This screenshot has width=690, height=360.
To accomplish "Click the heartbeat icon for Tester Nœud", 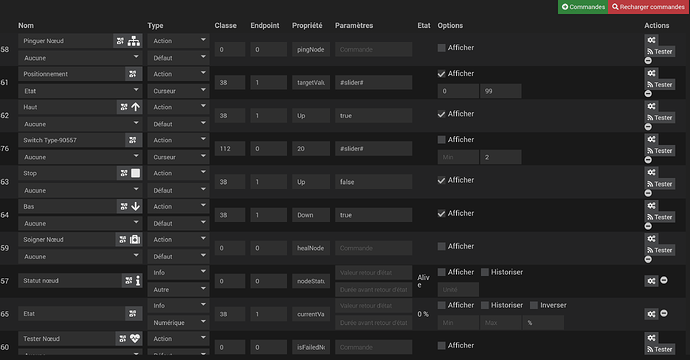I will pos(135,338).
